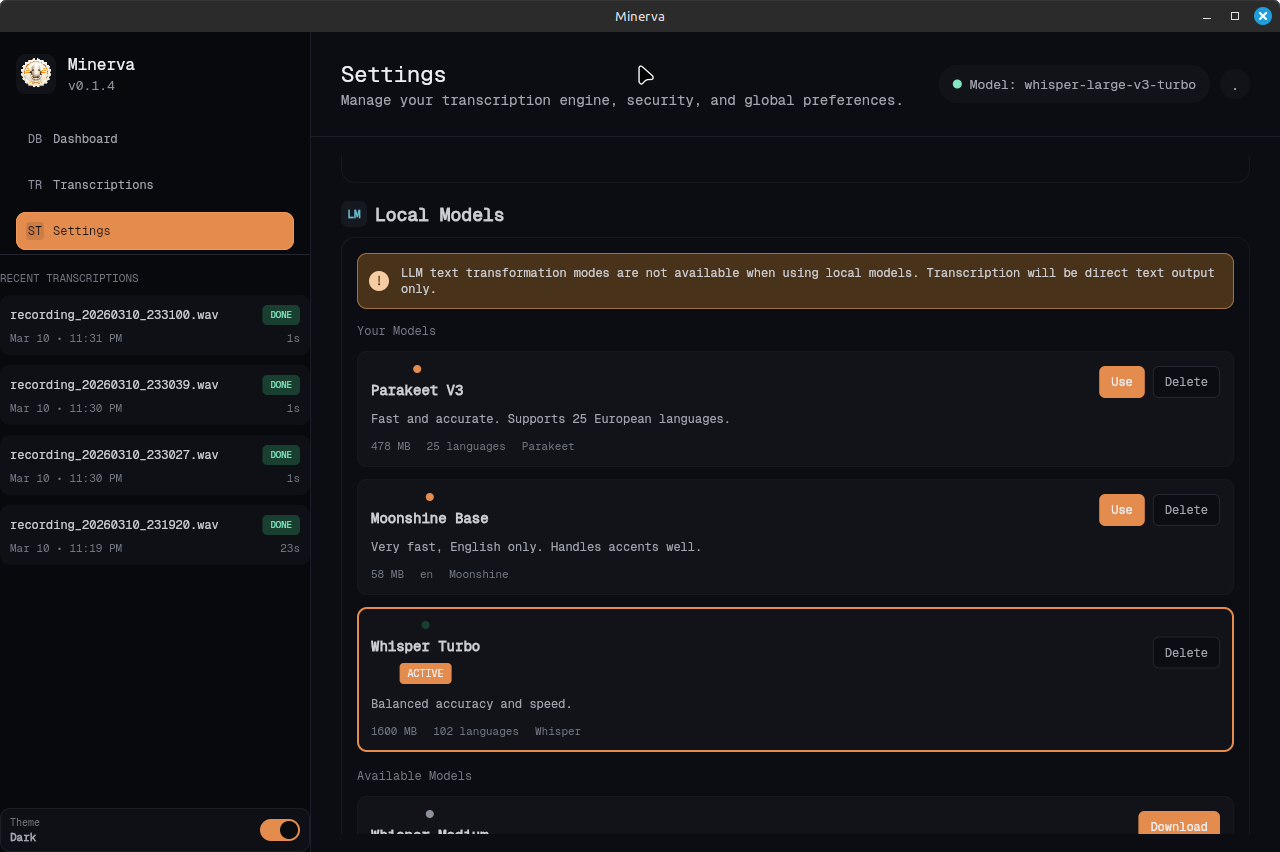Screen dimensions: 1280x852
Task: Open recording_20260310_233100.wav from recent transcriptions
Action: (x=155, y=325)
